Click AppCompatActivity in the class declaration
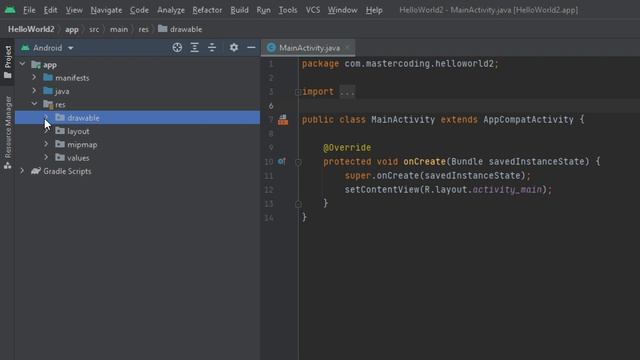The height and width of the screenshot is (360, 640). (x=528, y=120)
